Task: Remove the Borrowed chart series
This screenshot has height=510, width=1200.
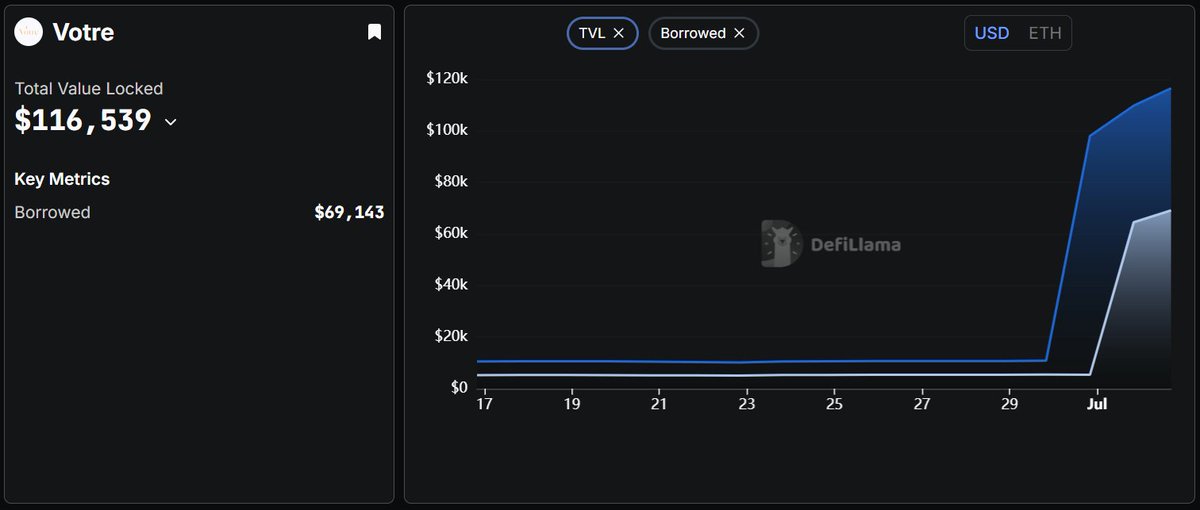Action: [x=739, y=33]
